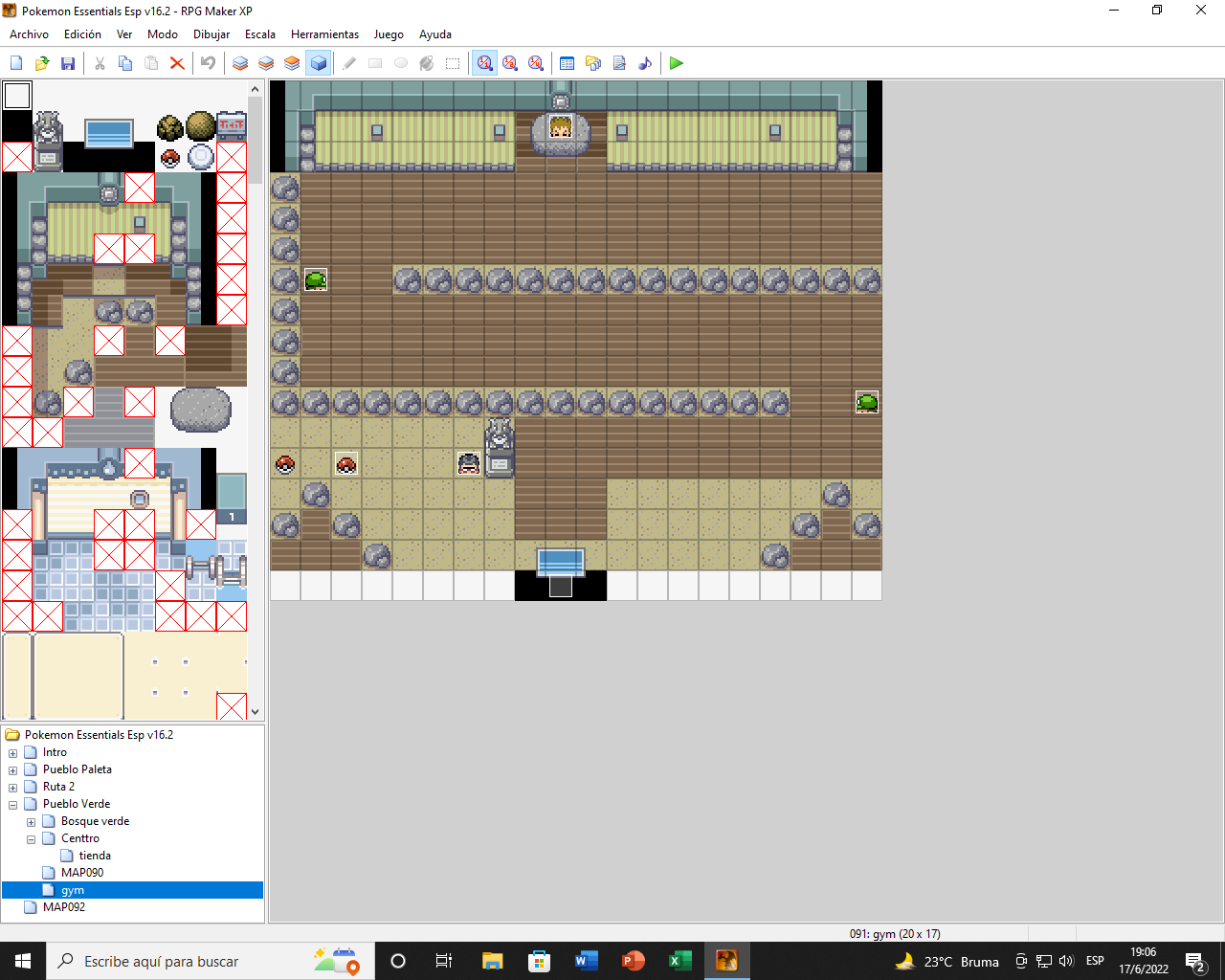Open the Dibujar menu

click(211, 34)
